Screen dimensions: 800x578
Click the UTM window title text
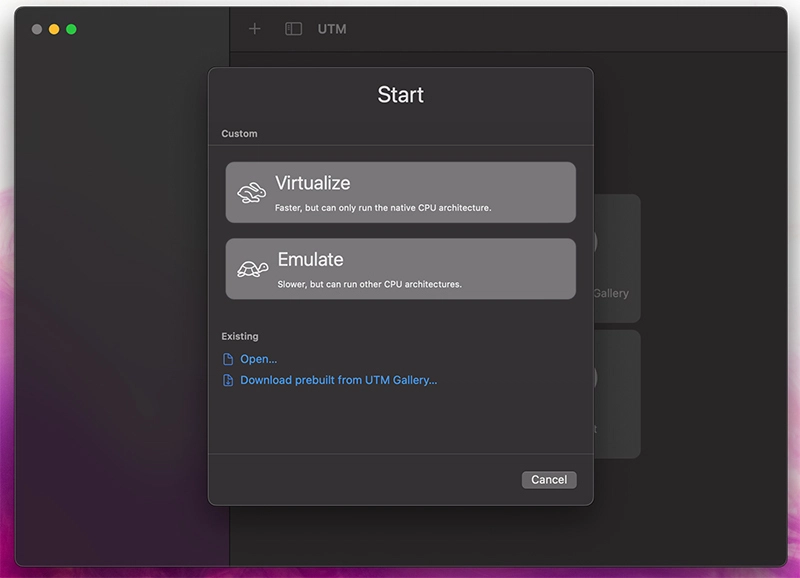tap(332, 29)
